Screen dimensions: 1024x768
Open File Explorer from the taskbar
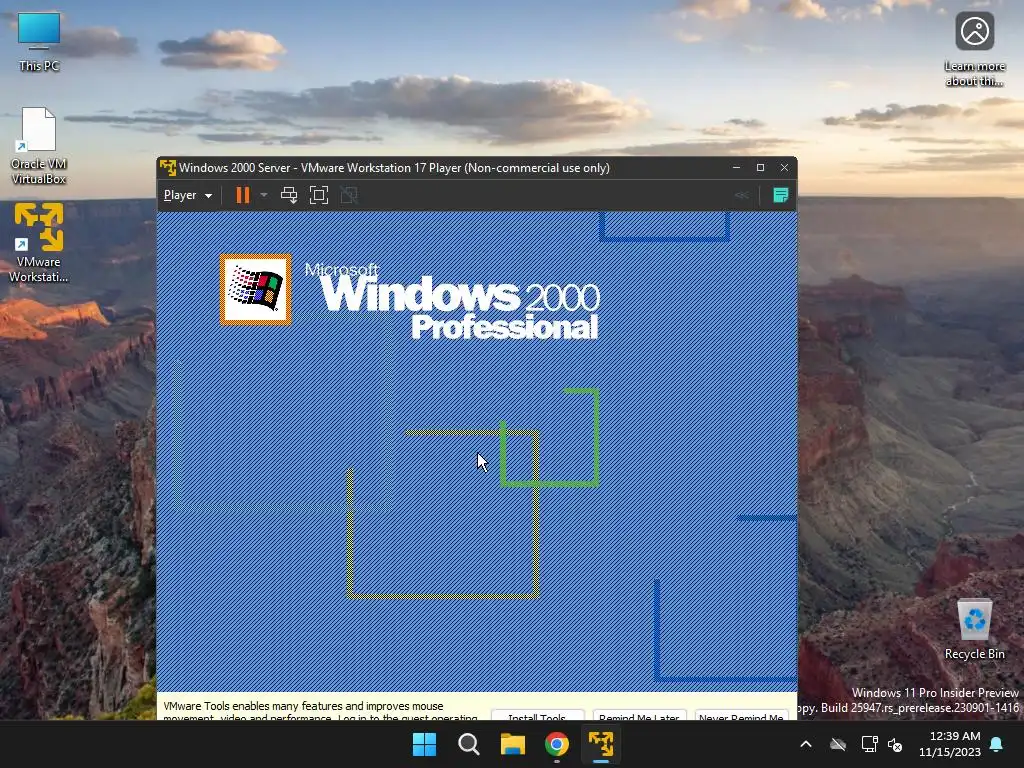pyautogui.click(x=513, y=744)
